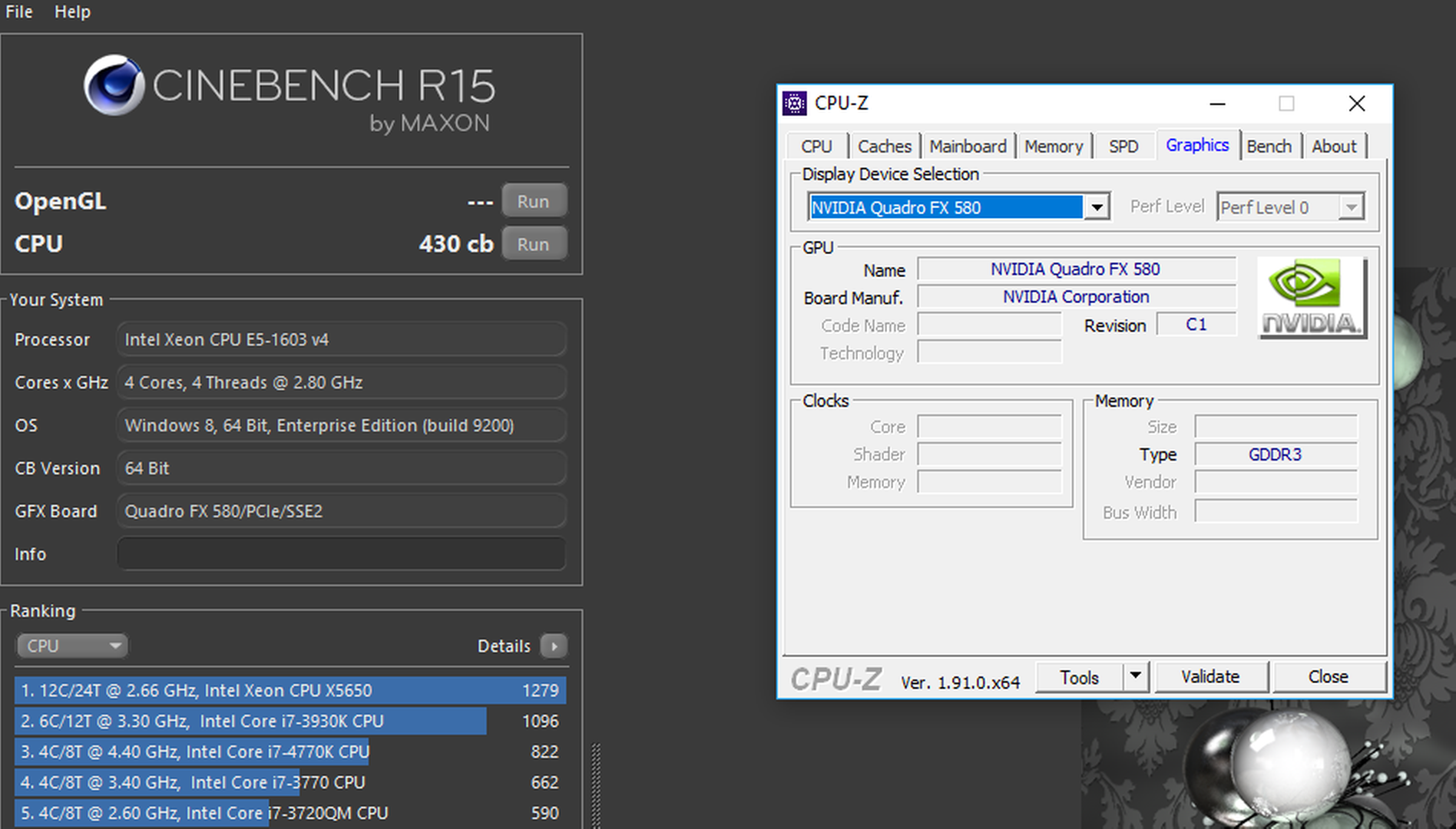Expand the Tools dropdown arrow in CPU-Z
The width and height of the screenshot is (1456, 829).
[x=1135, y=677]
